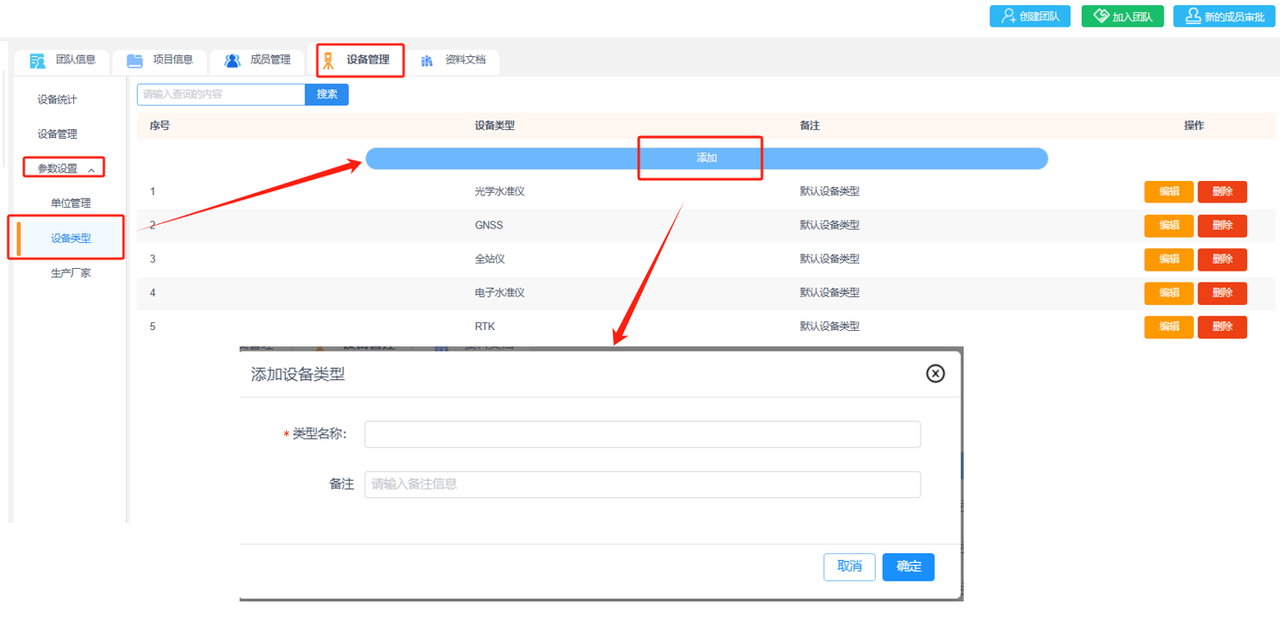Go to the 资料文档 tab
Screen dimensions: 1280x642
454,60
